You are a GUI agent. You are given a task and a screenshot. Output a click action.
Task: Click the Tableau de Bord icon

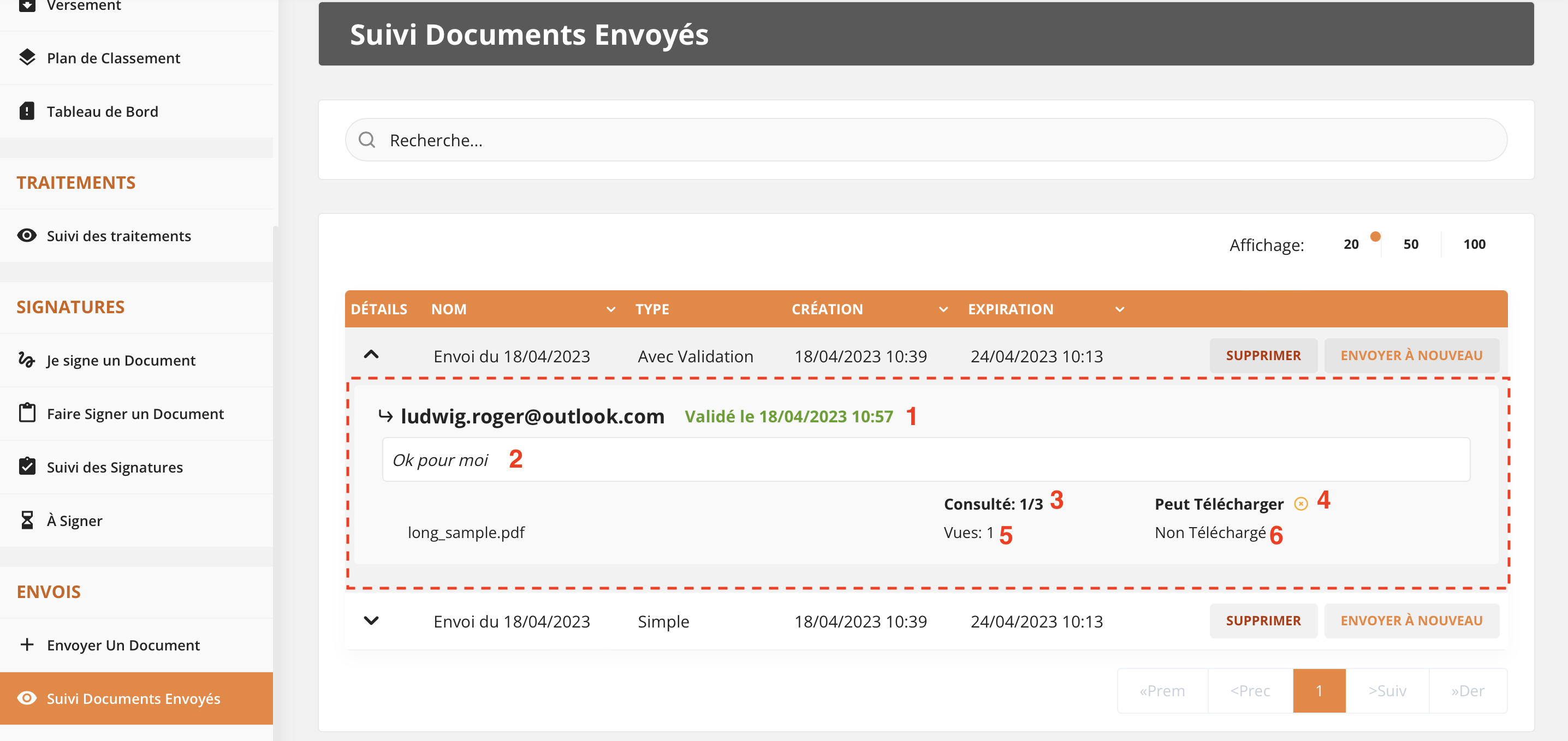coord(27,111)
